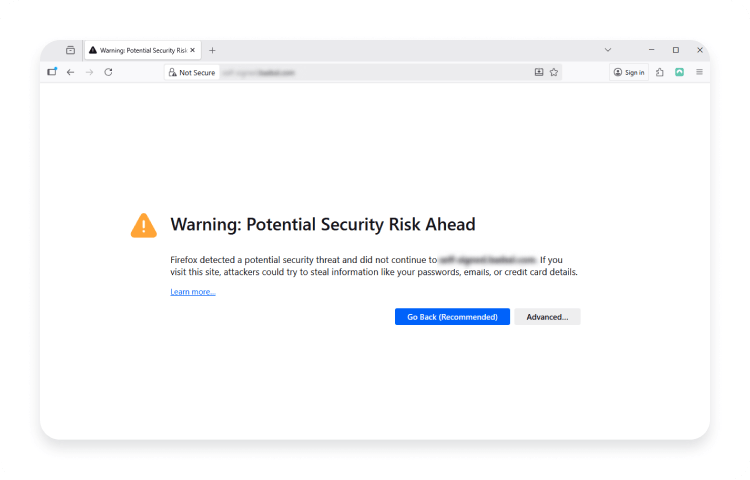Click the Firefox View icon

[x=70, y=50]
